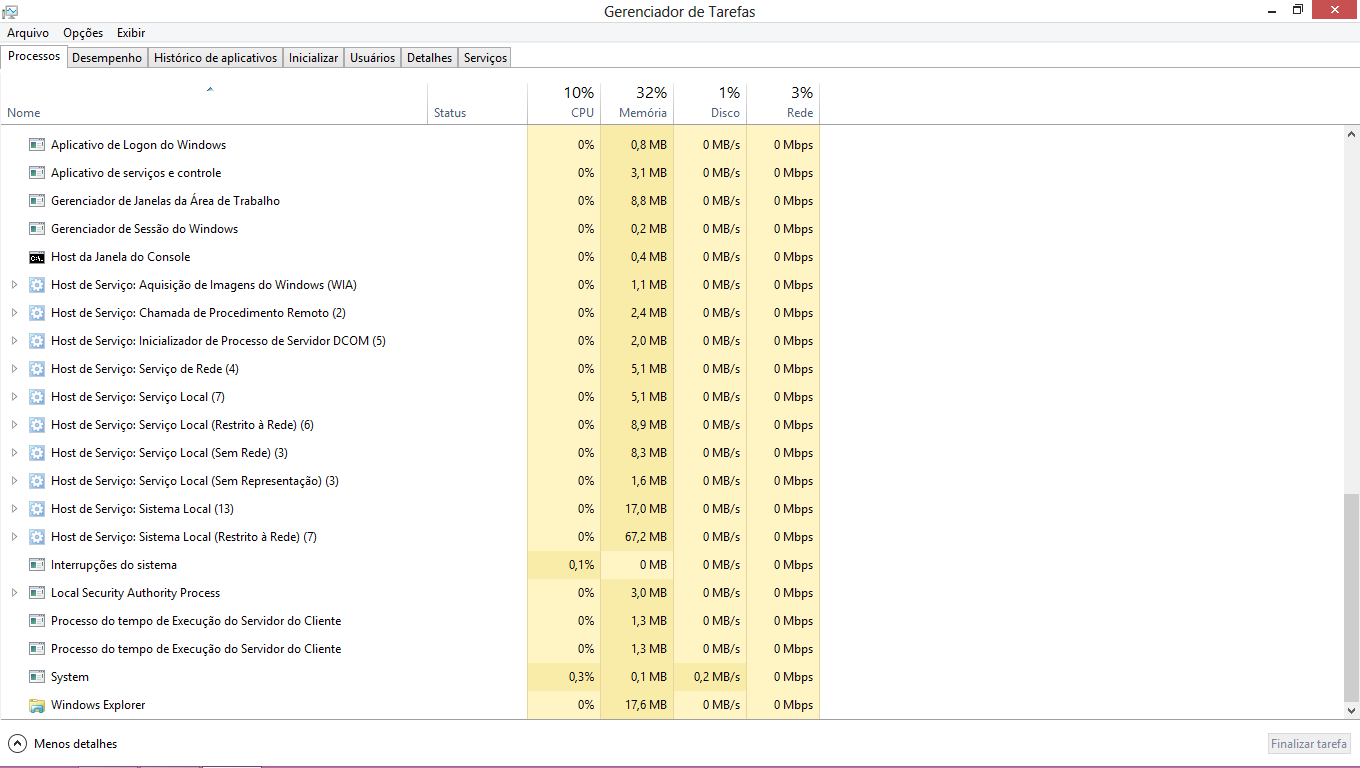Viewport: 1360px width, 768px height.
Task: Sort processes by the Nome column header
Action: 214,103
